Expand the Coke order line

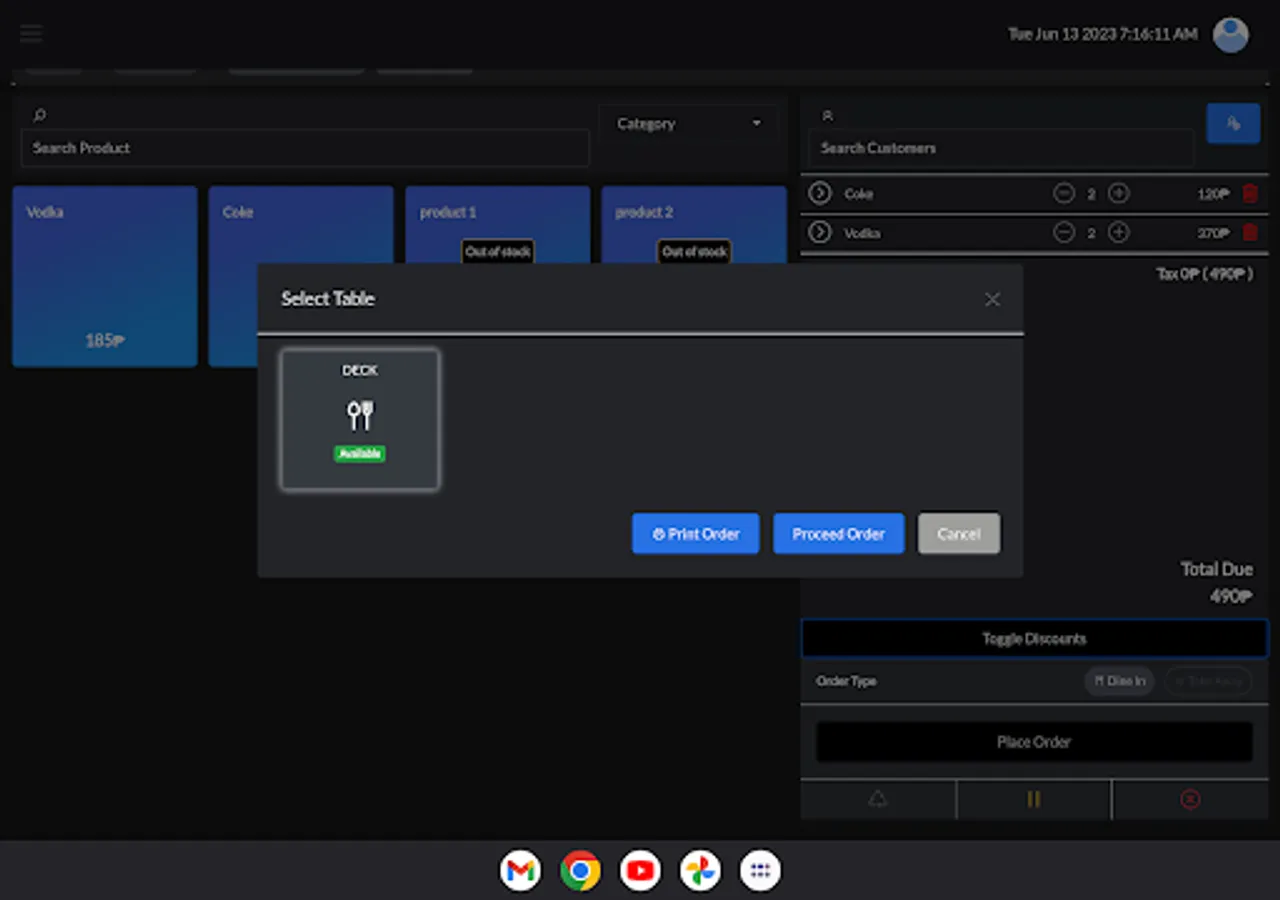click(x=820, y=193)
